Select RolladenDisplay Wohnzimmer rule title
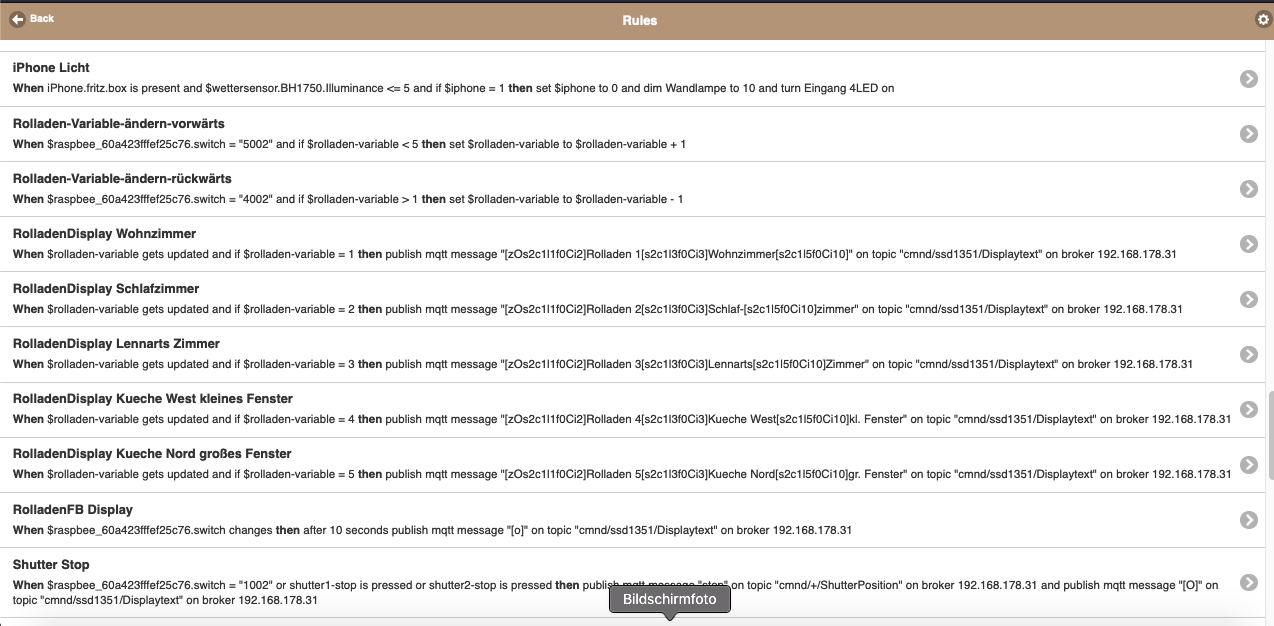 (x=104, y=233)
